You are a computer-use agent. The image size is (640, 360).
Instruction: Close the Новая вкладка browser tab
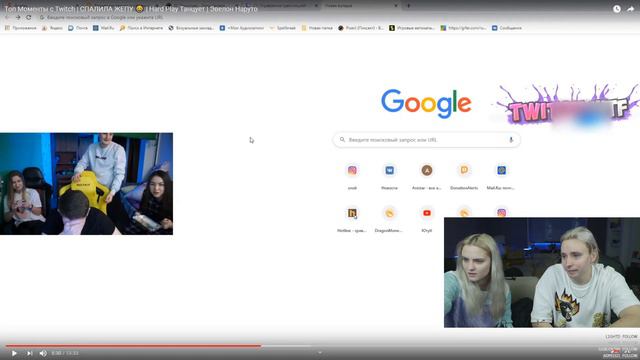tap(396, 6)
